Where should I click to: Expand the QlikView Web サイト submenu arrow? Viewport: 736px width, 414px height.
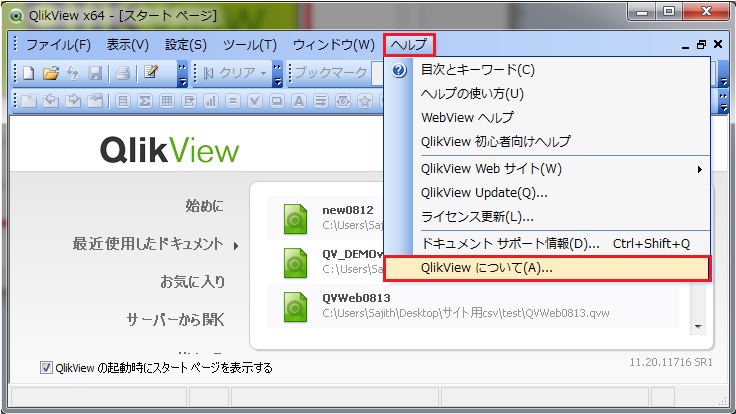(700, 169)
